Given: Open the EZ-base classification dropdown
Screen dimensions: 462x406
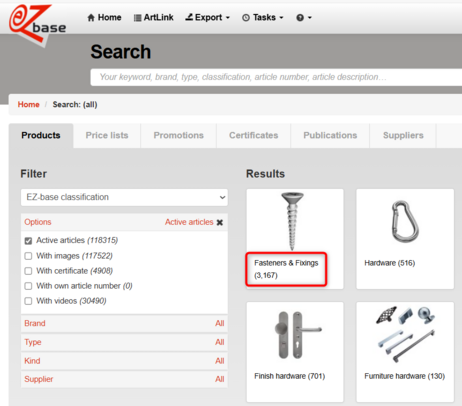Looking at the screenshot, I should pos(124,197).
